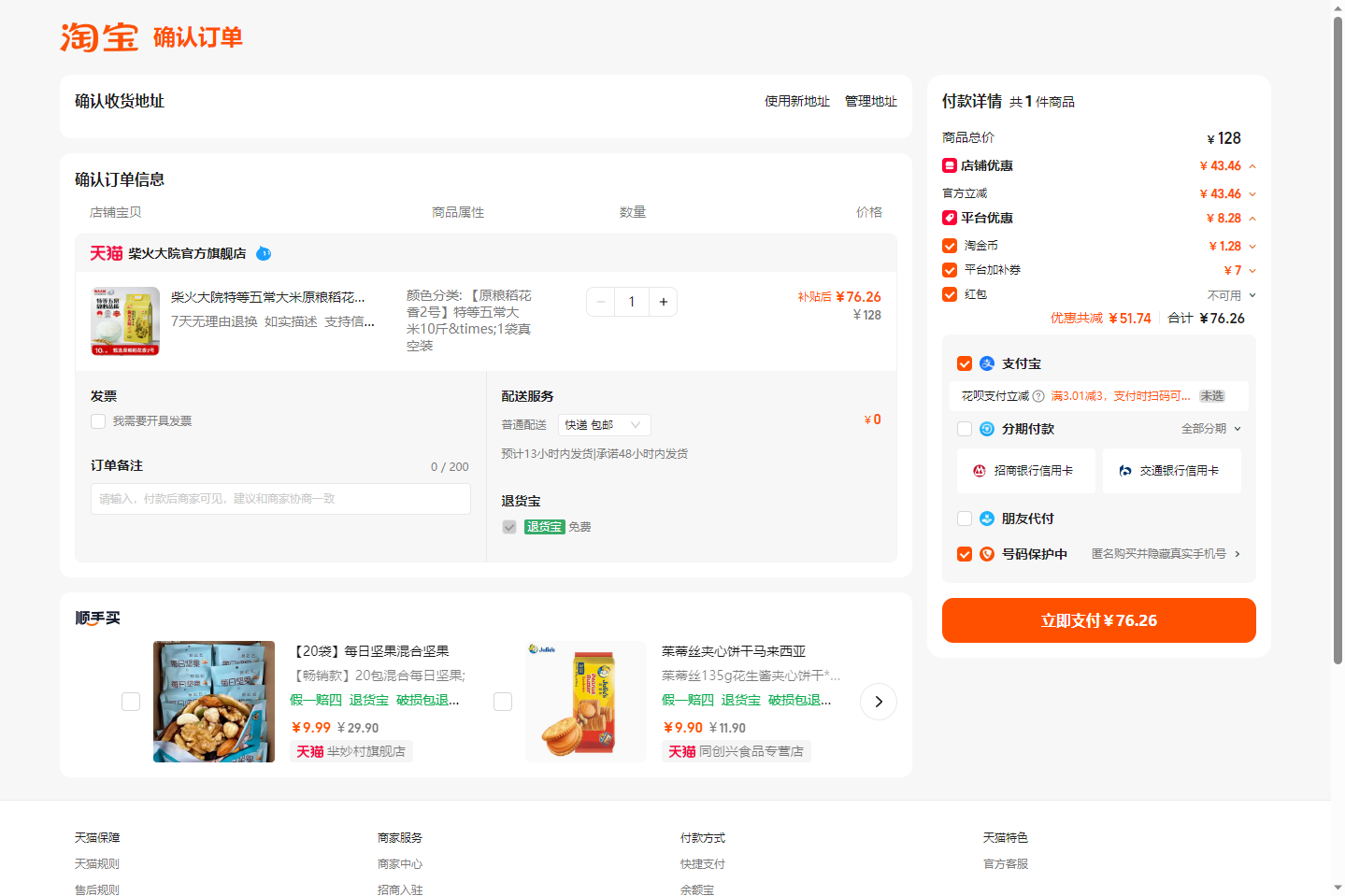Open the 招商入驻 footer link
This screenshot has height=896, width=1345.
(x=400, y=889)
